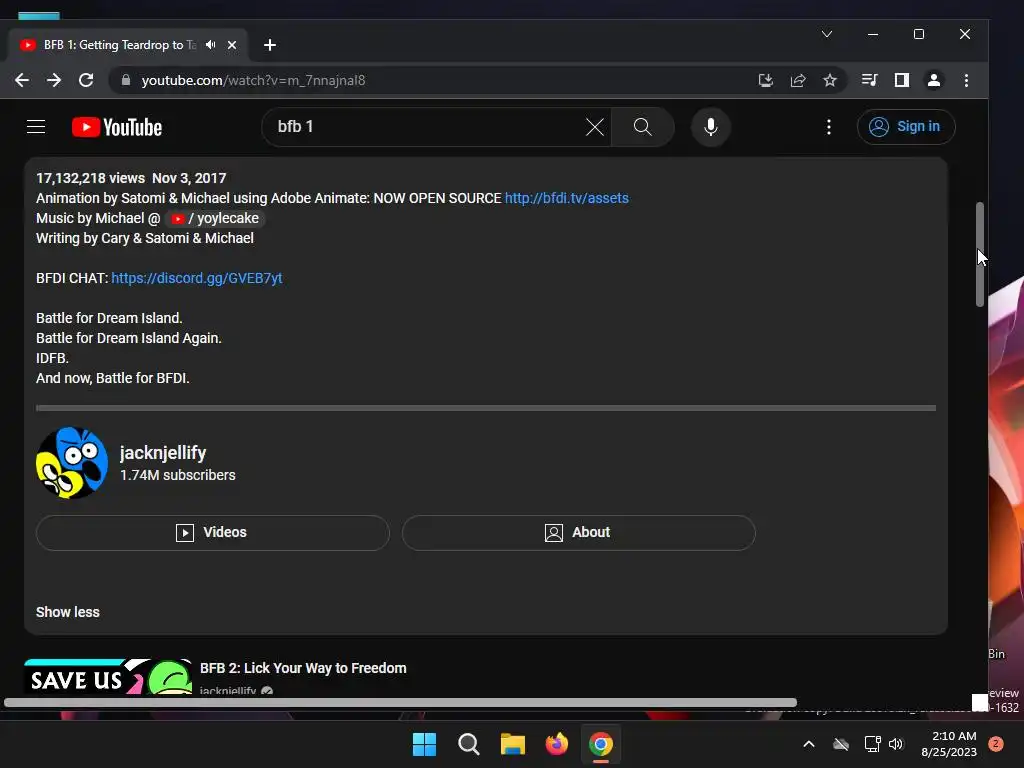1024x768 pixels.
Task: Reload the current page
Action: 86,80
